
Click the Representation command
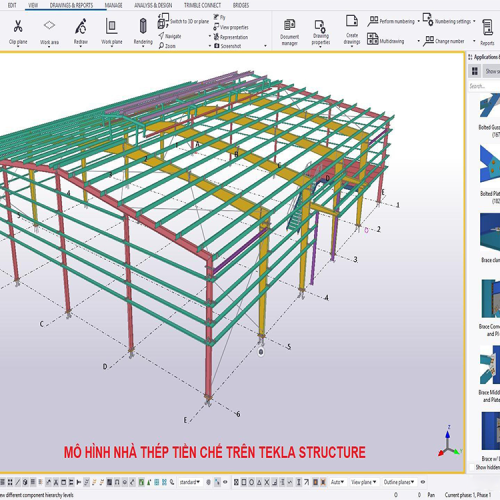[x=231, y=37]
